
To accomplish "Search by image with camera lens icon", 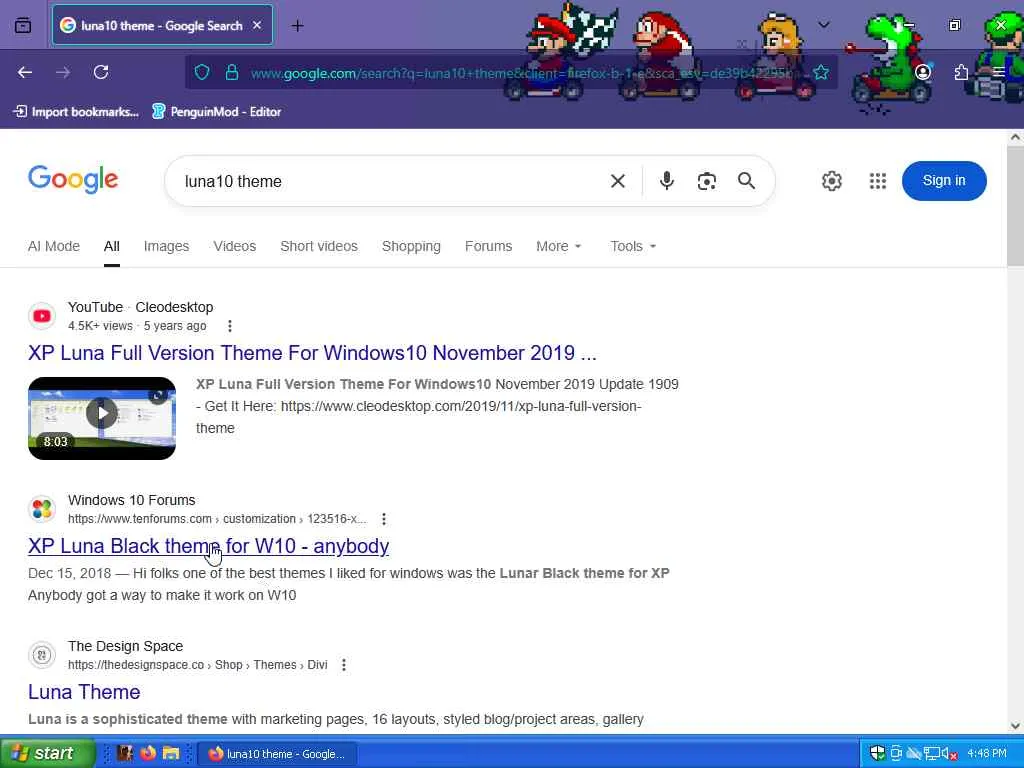I will [707, 181].
